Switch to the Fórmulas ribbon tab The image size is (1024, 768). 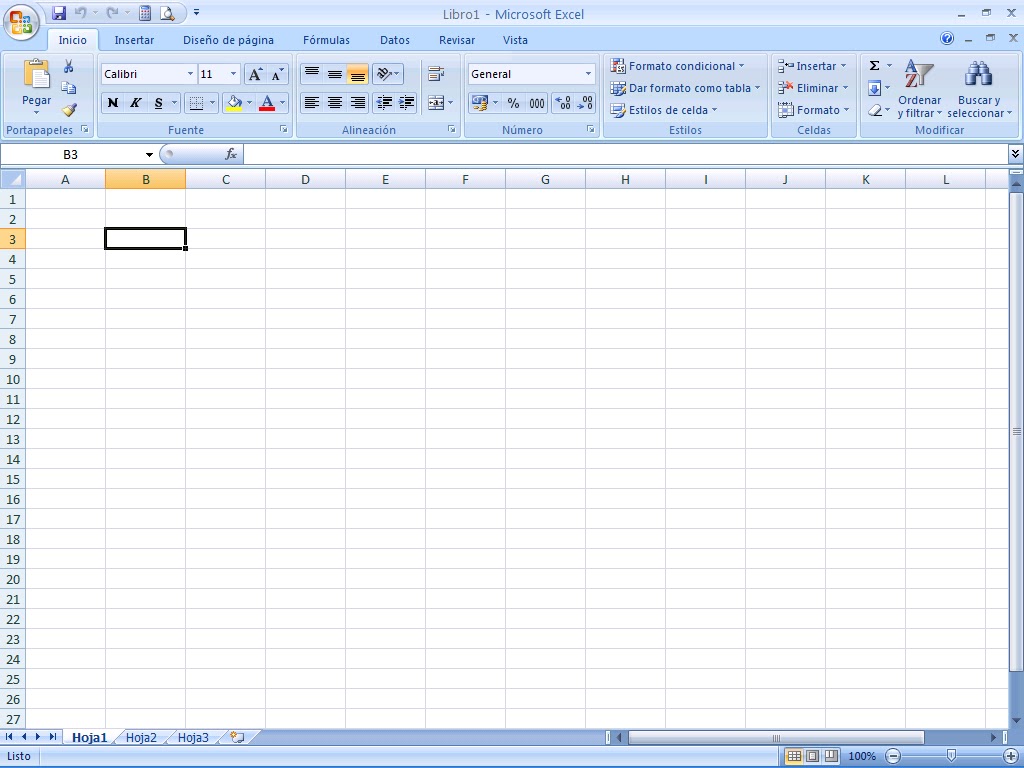point(326,40)
